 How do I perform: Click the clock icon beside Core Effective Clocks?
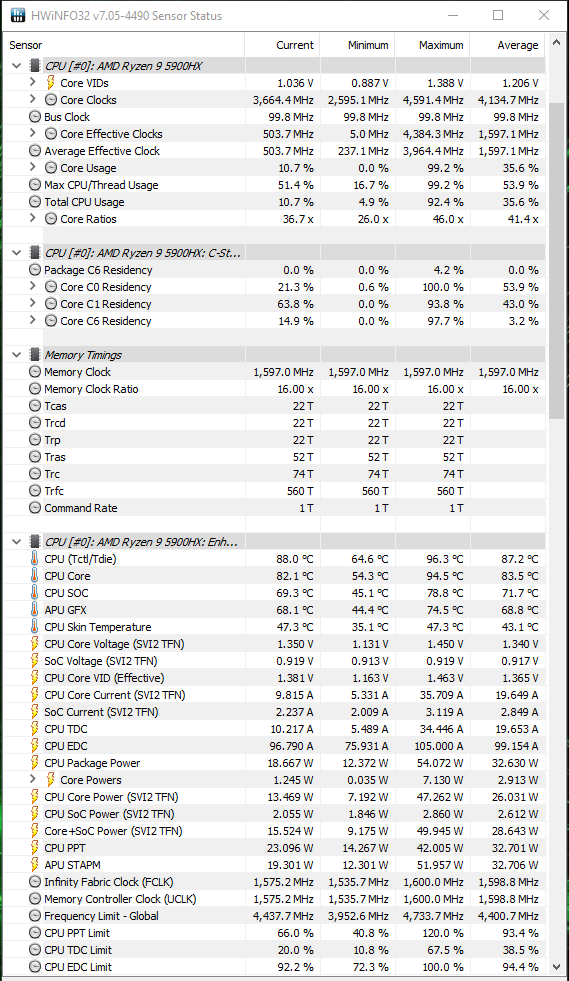51,134
